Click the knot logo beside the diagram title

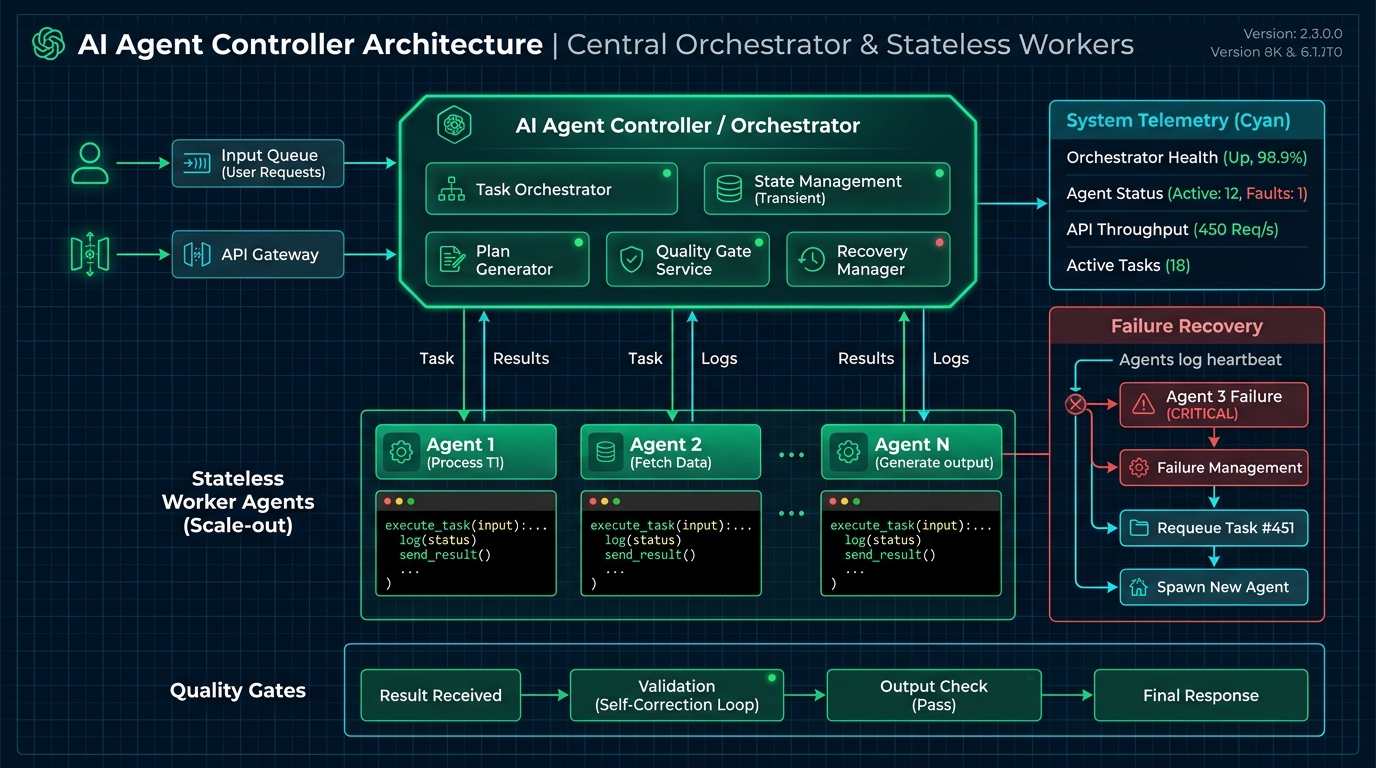(x=48, y=44)
